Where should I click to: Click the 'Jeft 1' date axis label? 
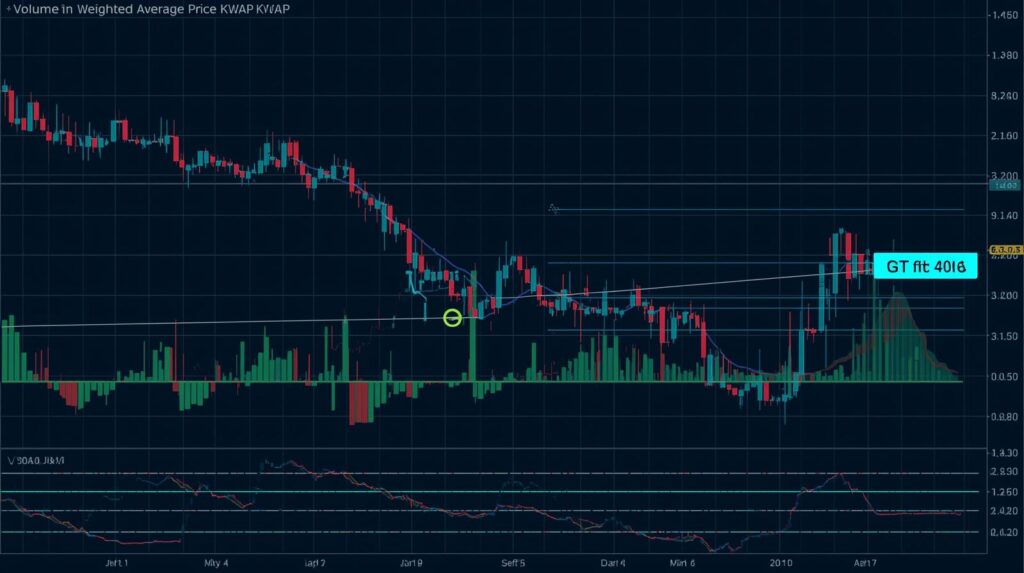pos(117,563)
